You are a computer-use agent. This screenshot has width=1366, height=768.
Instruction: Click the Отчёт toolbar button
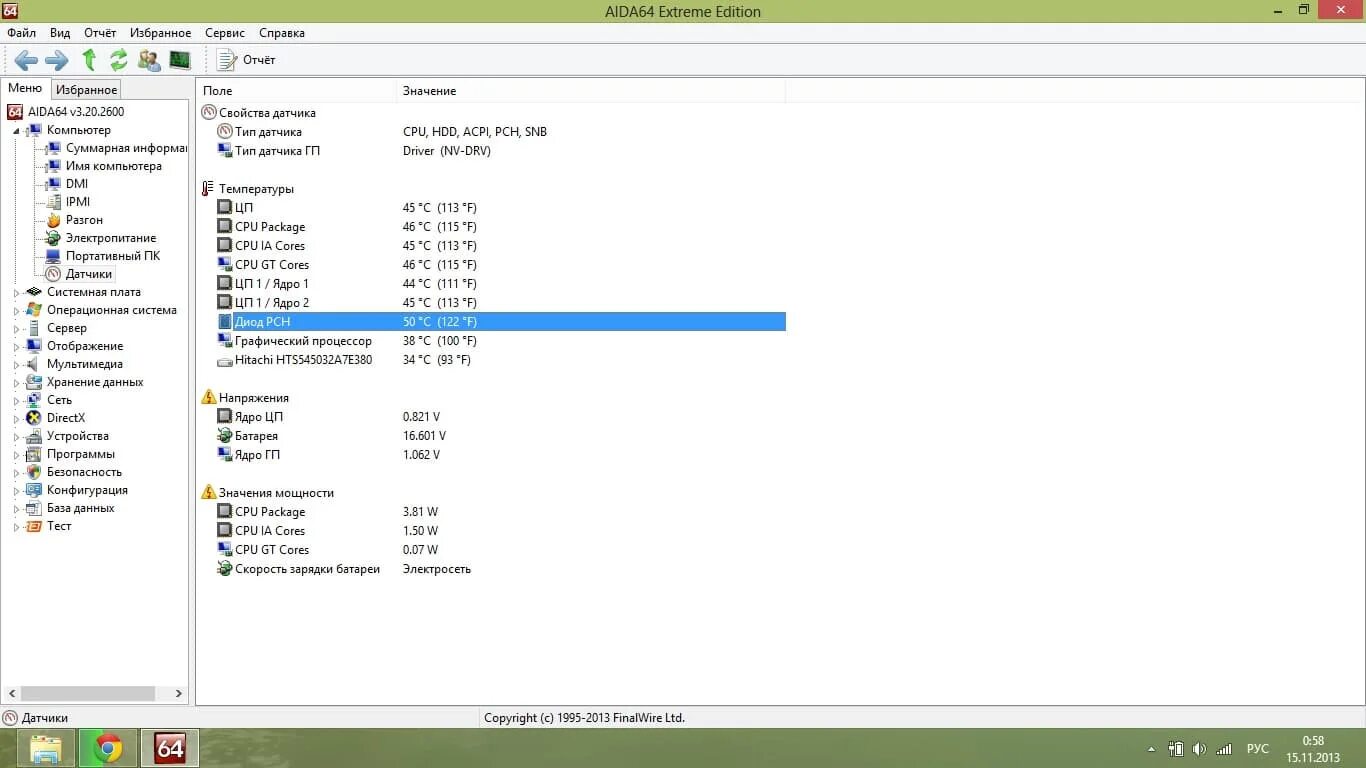pyautogui.click(x=246, y=60)
